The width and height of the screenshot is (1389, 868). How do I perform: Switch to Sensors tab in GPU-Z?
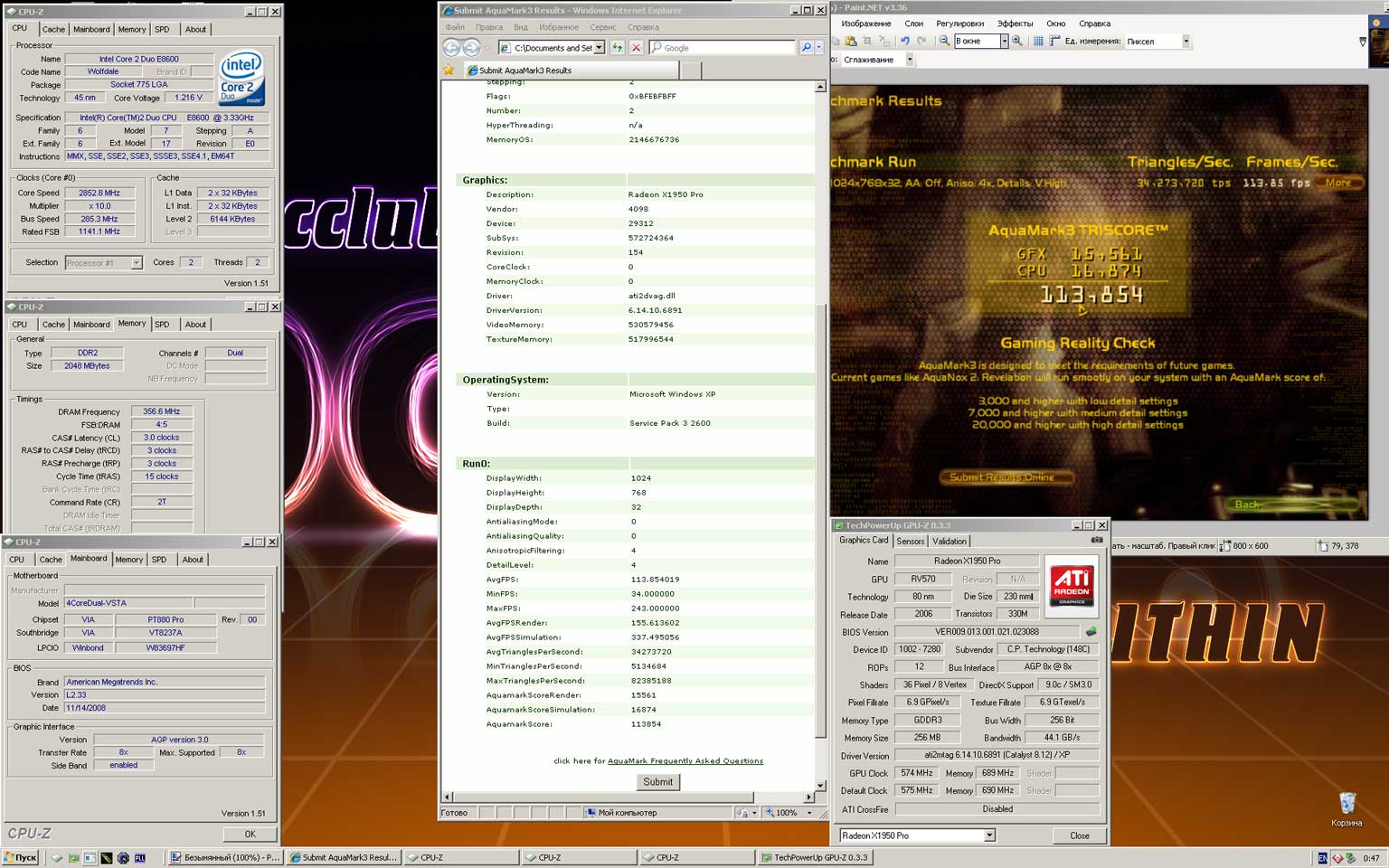point(911,541)
